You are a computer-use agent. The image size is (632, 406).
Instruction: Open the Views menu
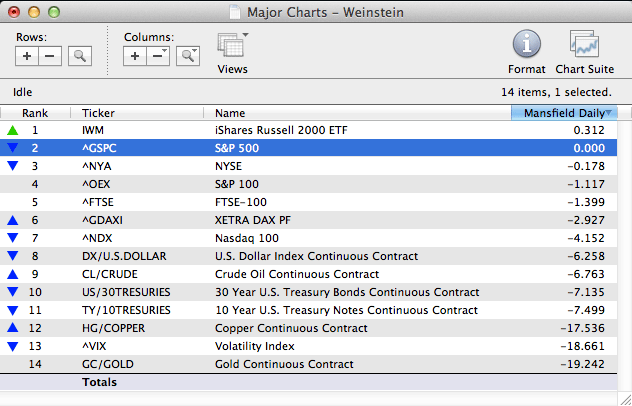(x=233, y=51)
